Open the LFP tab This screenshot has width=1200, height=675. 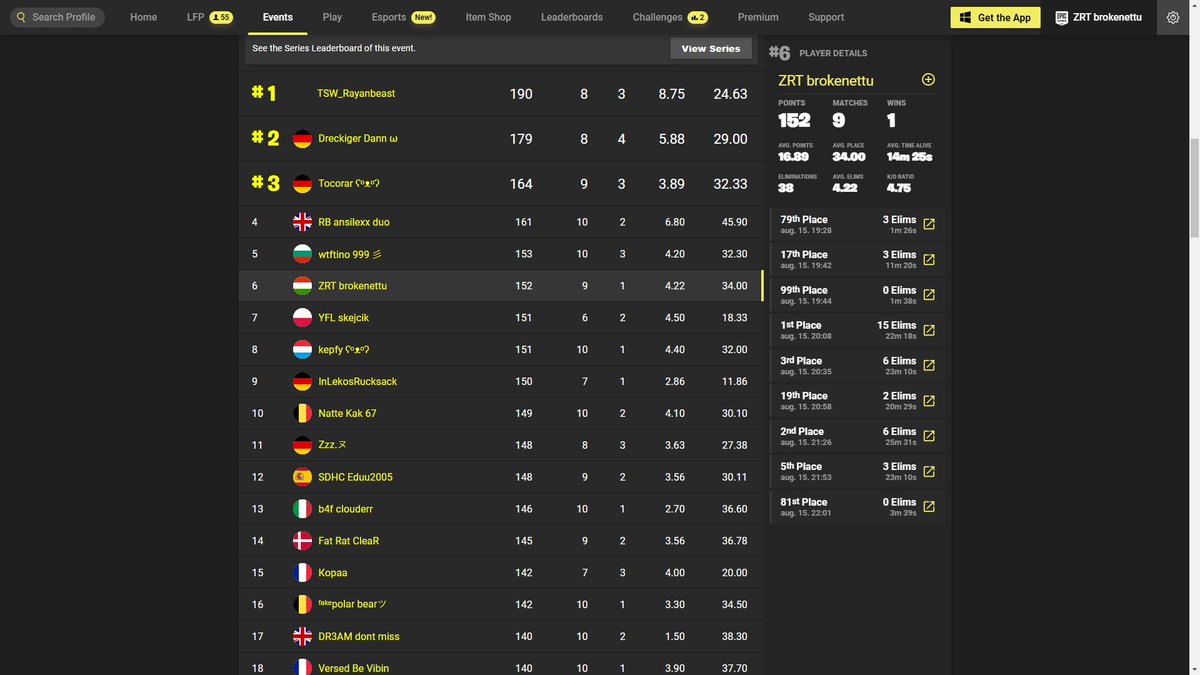click(209, 17)
